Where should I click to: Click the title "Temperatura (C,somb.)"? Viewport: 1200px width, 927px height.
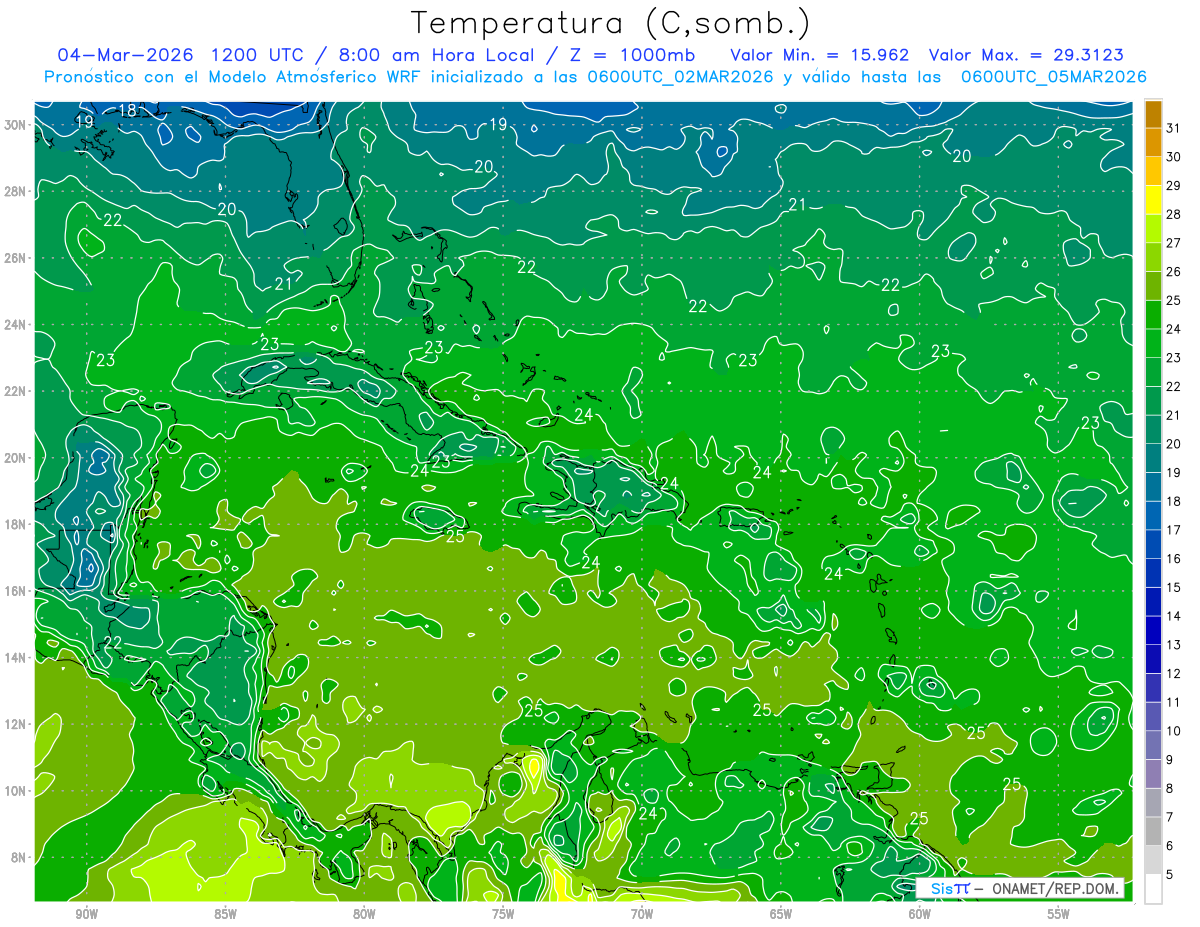tap(611, 23)
